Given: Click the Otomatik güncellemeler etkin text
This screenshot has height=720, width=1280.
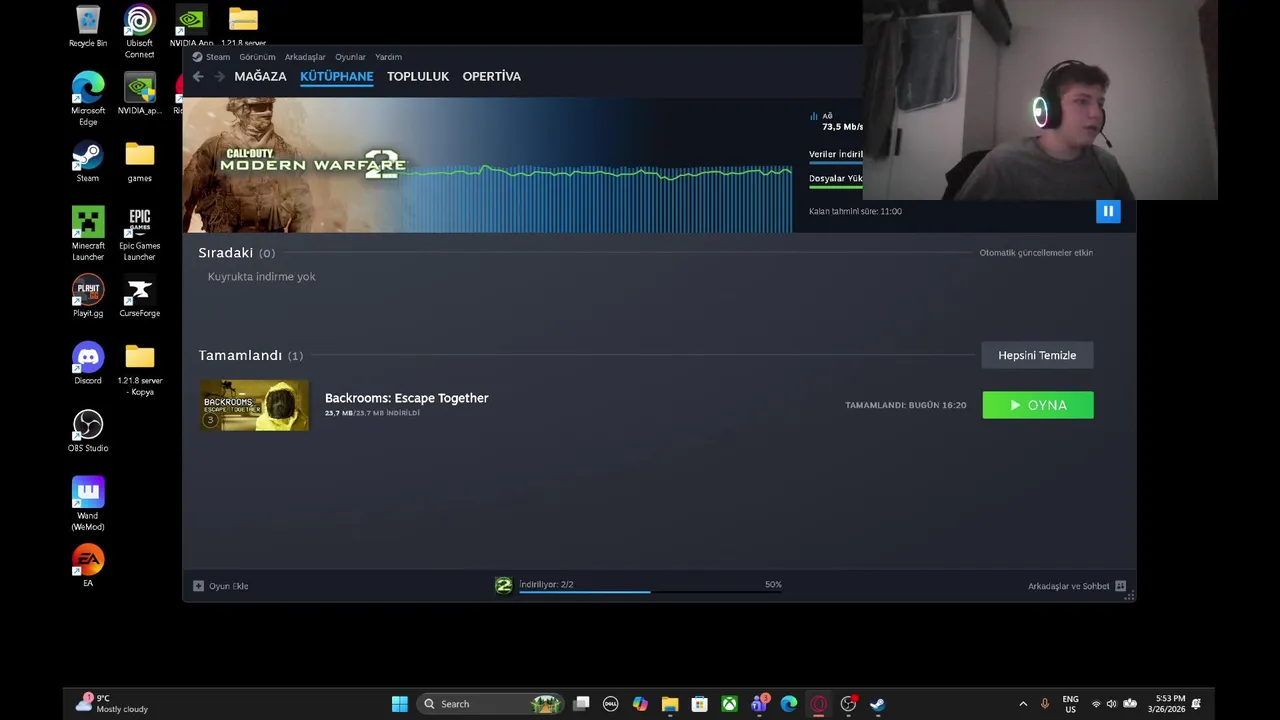Looking at the screenshot, I should click(1036, 253).
